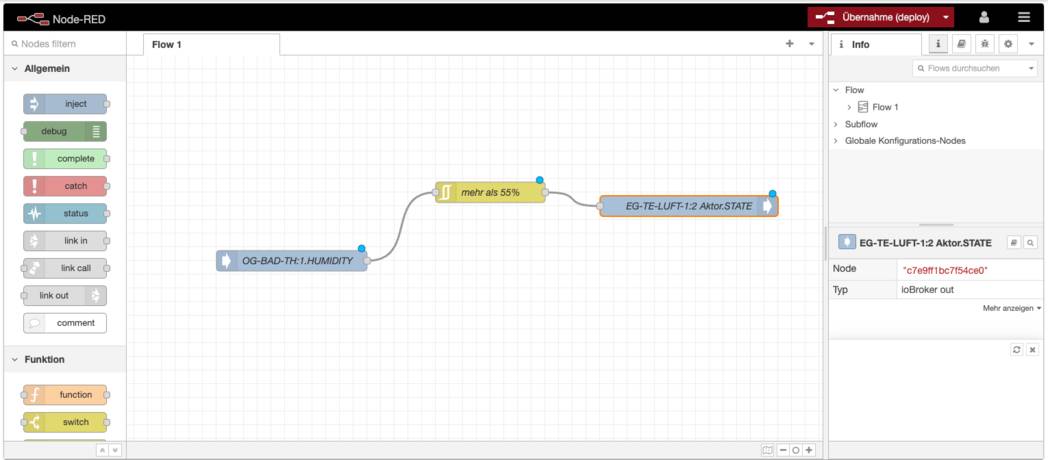This screenshot has height=460, width=1048.
Task: Refresh the tips panel
Action: [1017, 349]
